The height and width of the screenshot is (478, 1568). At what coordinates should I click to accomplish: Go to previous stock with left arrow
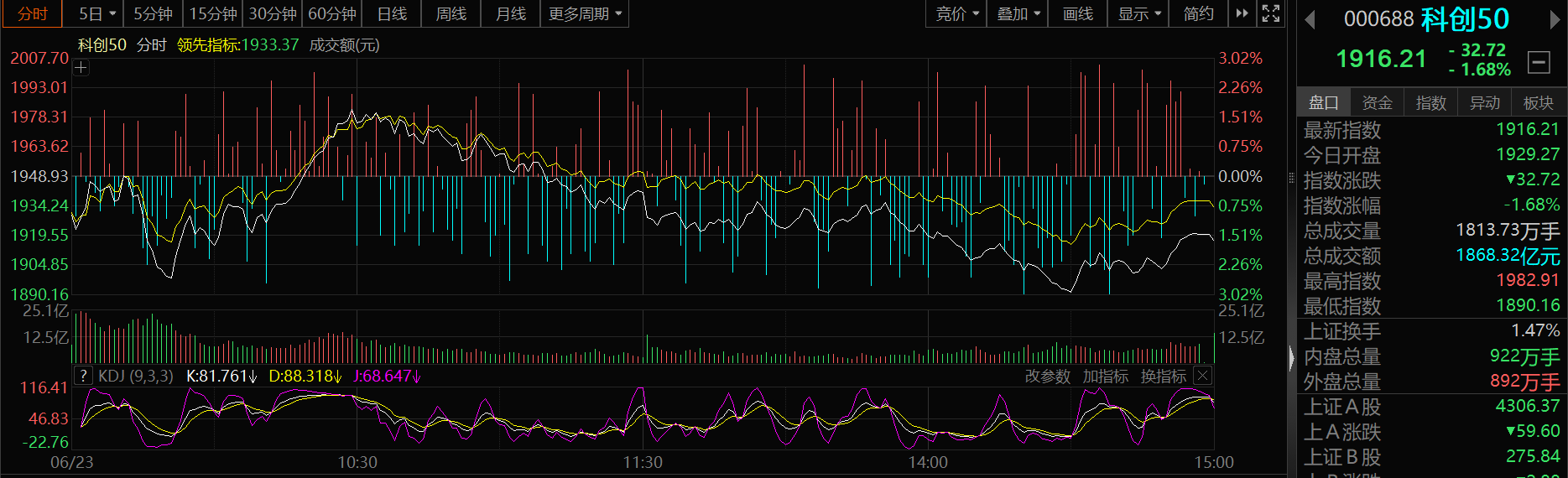[1310, 20]
